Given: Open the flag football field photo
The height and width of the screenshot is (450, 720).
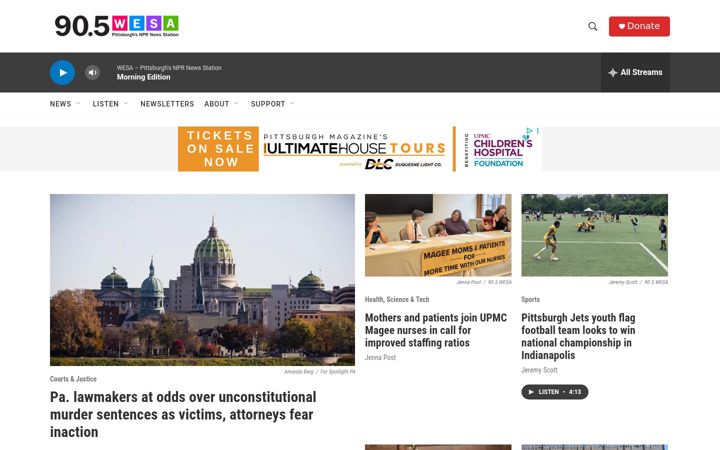Looking at the screenshot, I should click(594, 235).
